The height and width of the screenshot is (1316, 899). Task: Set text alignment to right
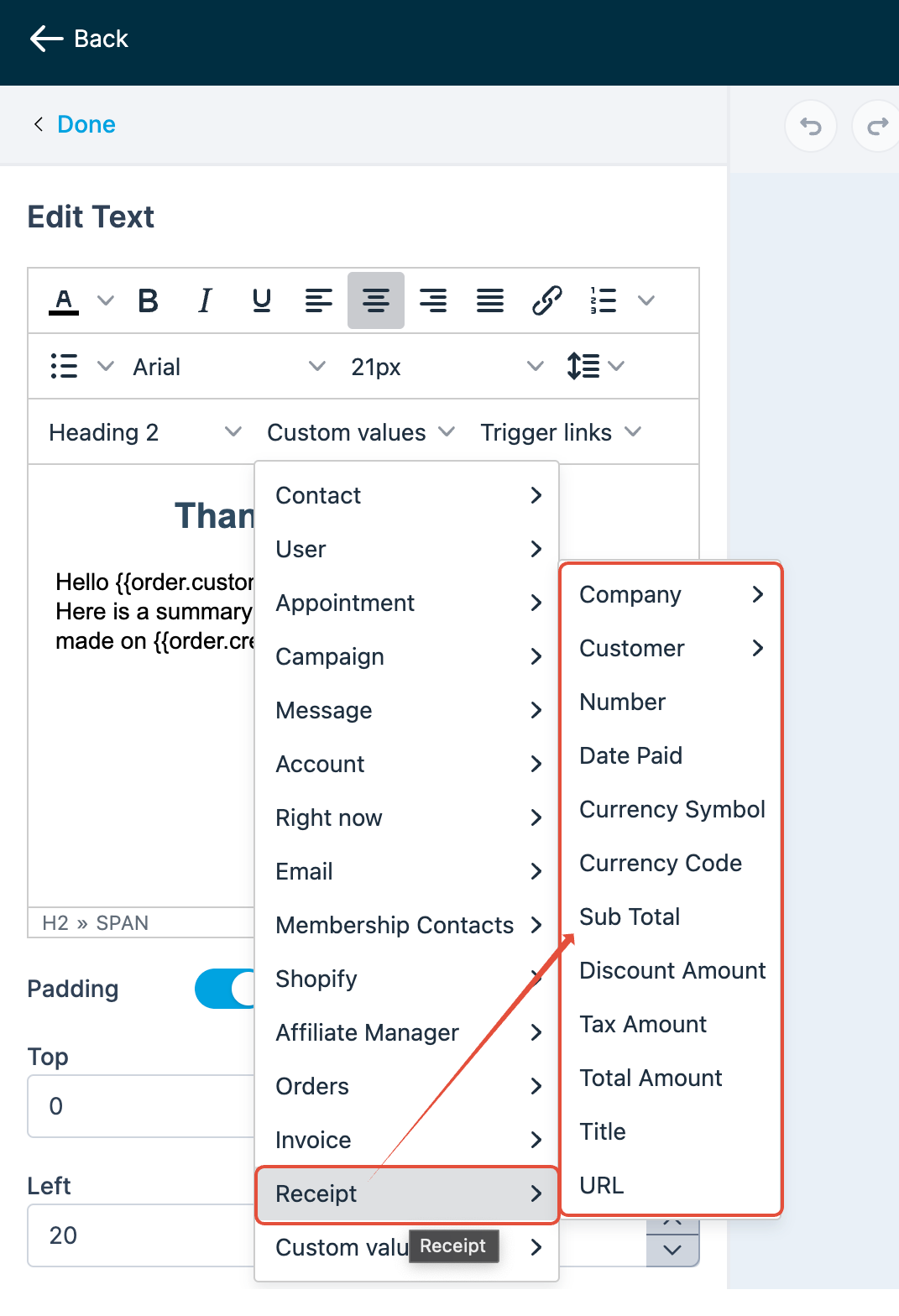point(433,300)
